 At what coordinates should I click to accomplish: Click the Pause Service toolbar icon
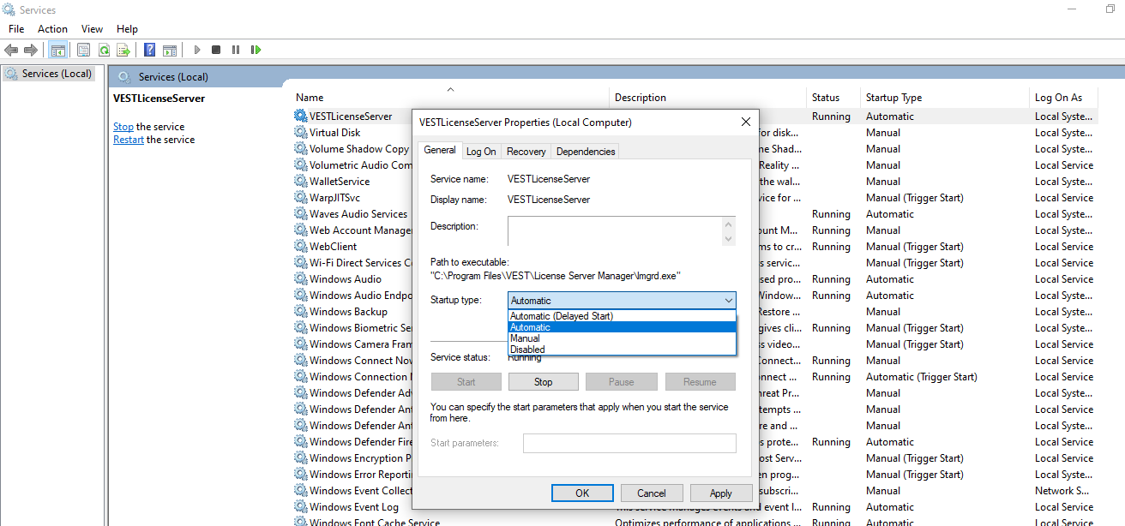(x=235, y=50)
